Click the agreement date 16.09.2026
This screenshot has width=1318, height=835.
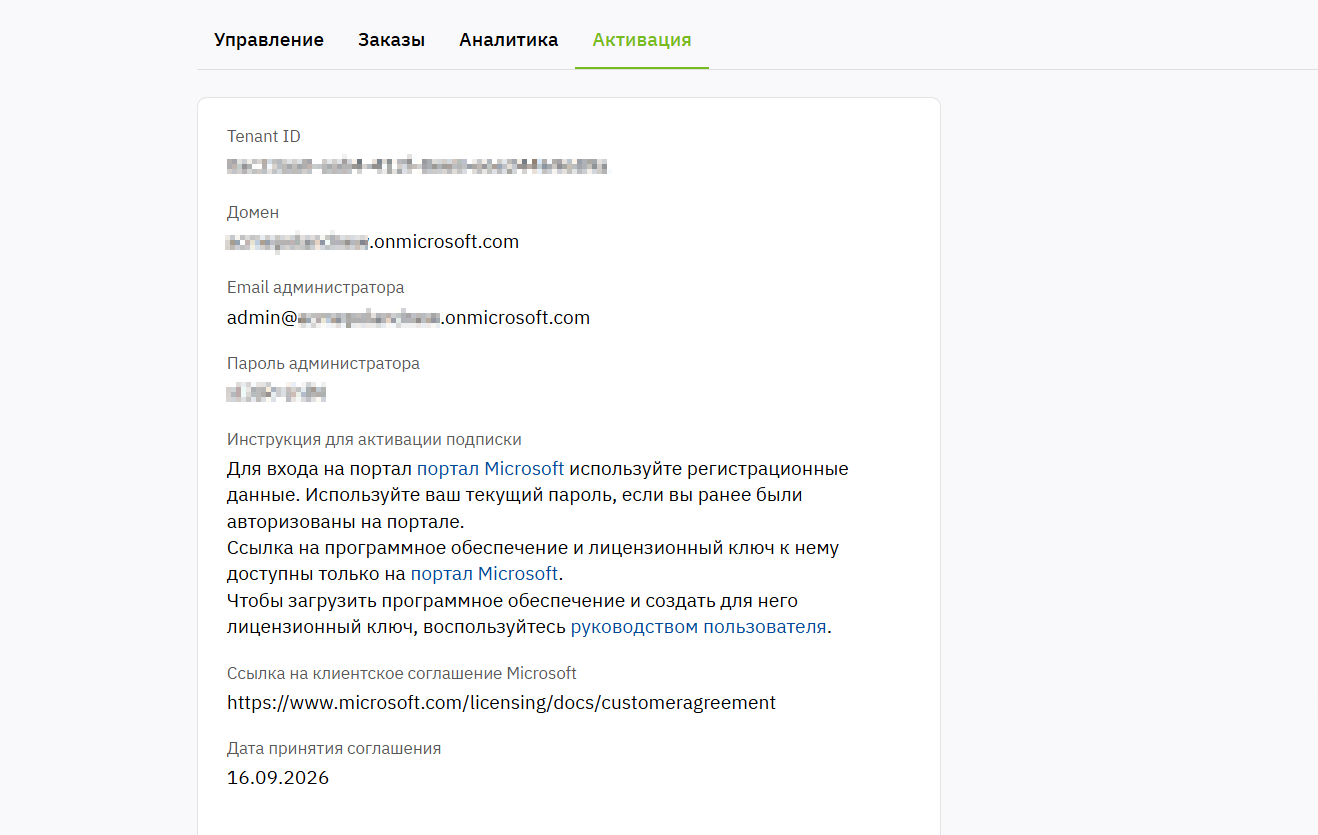278,778
